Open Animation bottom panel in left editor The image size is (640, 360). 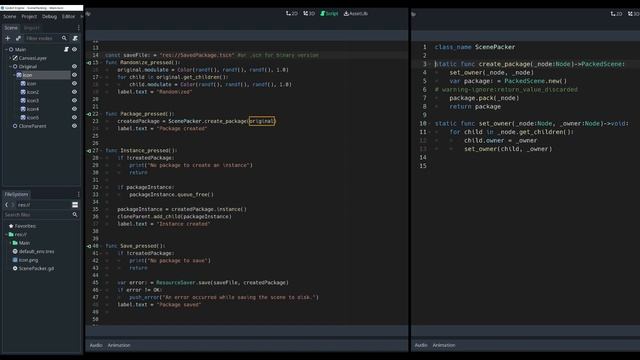[119, 345]
